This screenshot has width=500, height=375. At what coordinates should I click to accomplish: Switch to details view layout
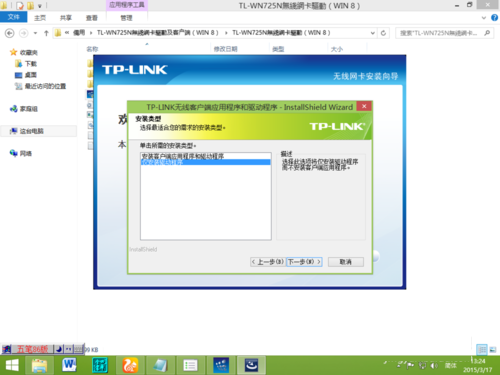pos(482,349)
